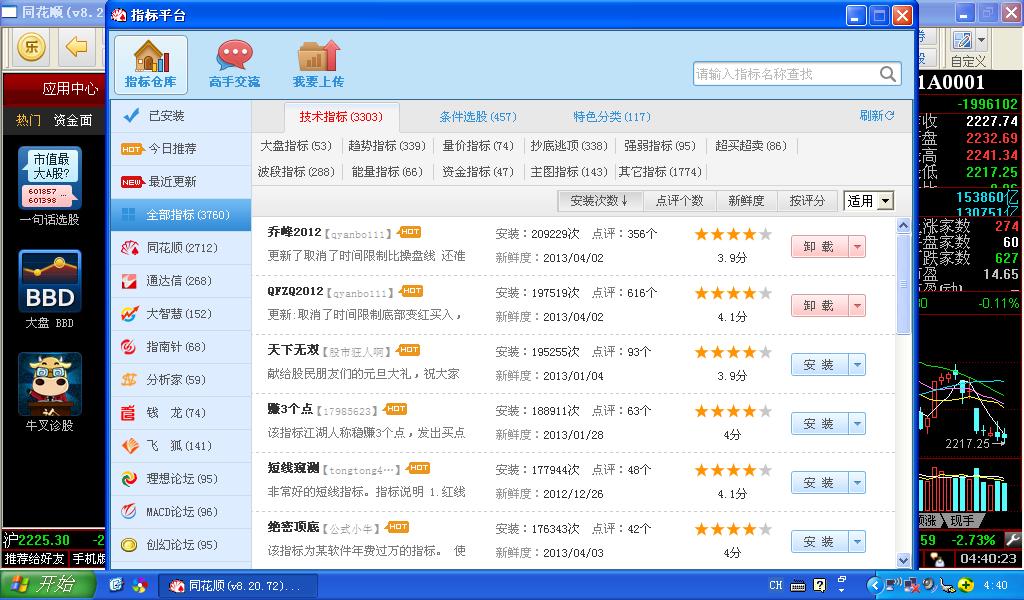The height and width of the screenshot is (600, 1024).
Task: Click the 刷新 refresh link
Action: coord(876,116)
